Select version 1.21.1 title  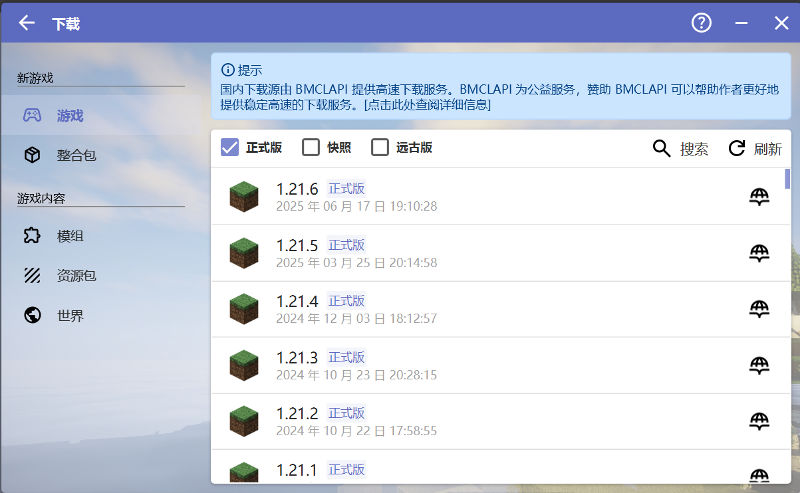coord(296,470)
